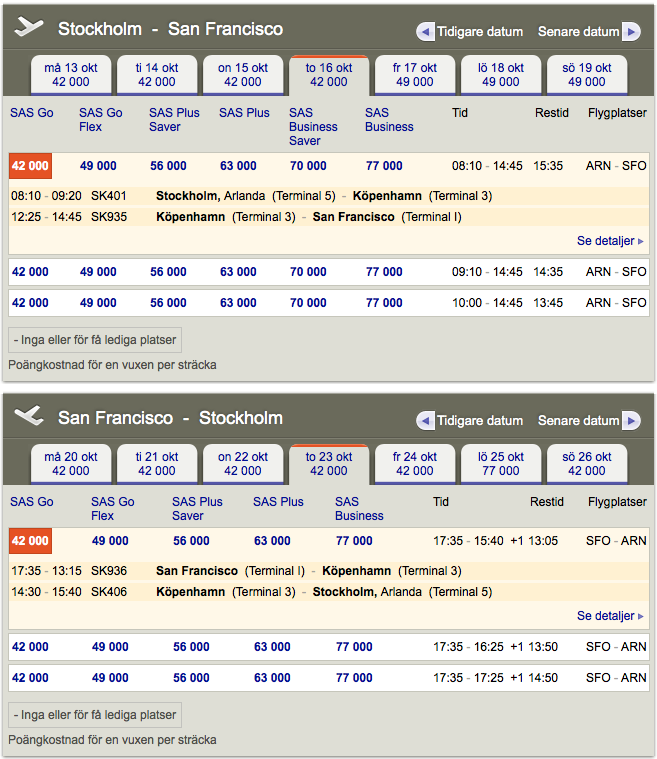Click right arrow for Senare datum, outbound
The image size is (657, 759).
coord(631,32)
